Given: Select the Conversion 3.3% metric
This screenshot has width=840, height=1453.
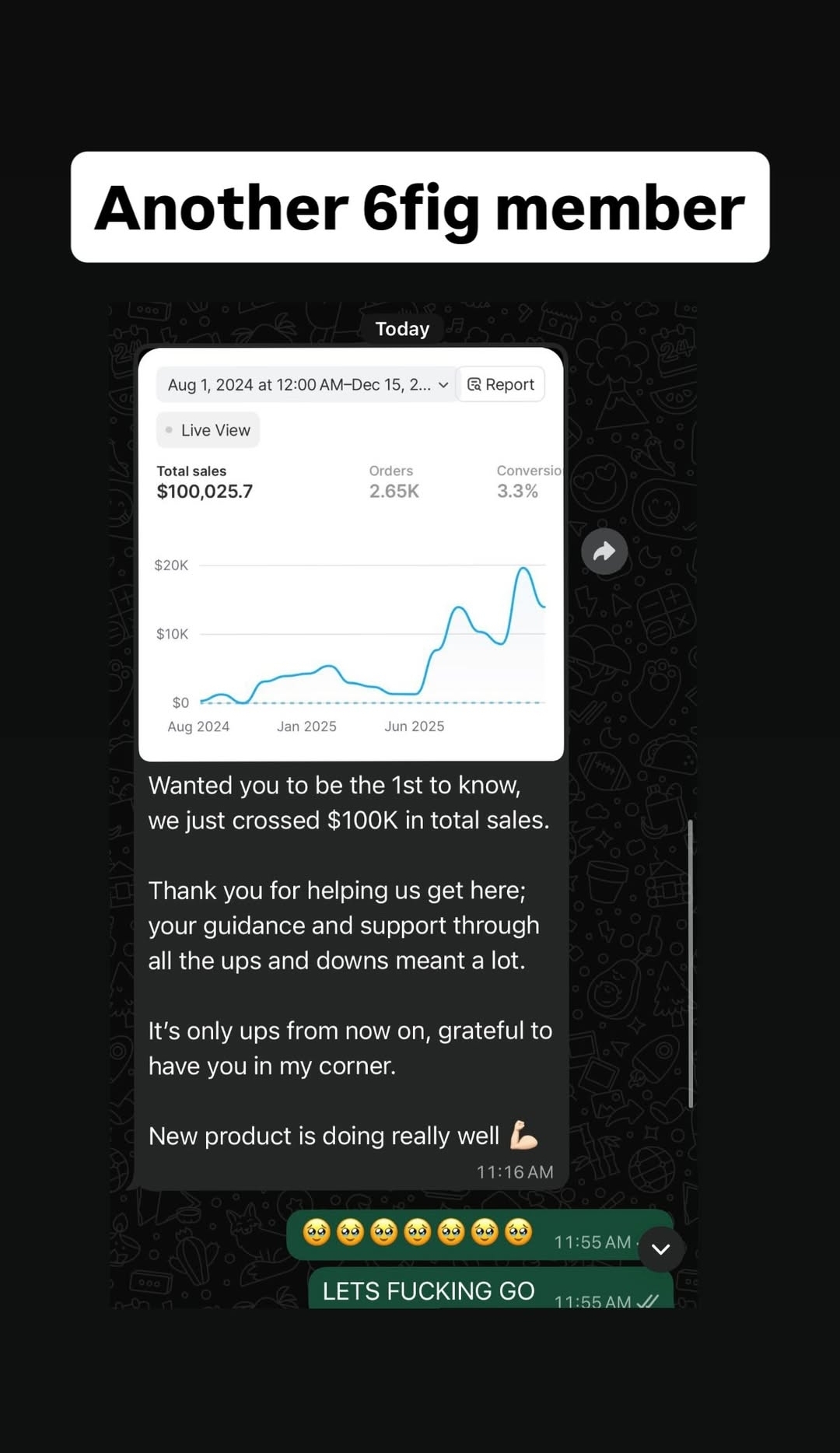Looking at the screenshot, I should tap(526, 482).
